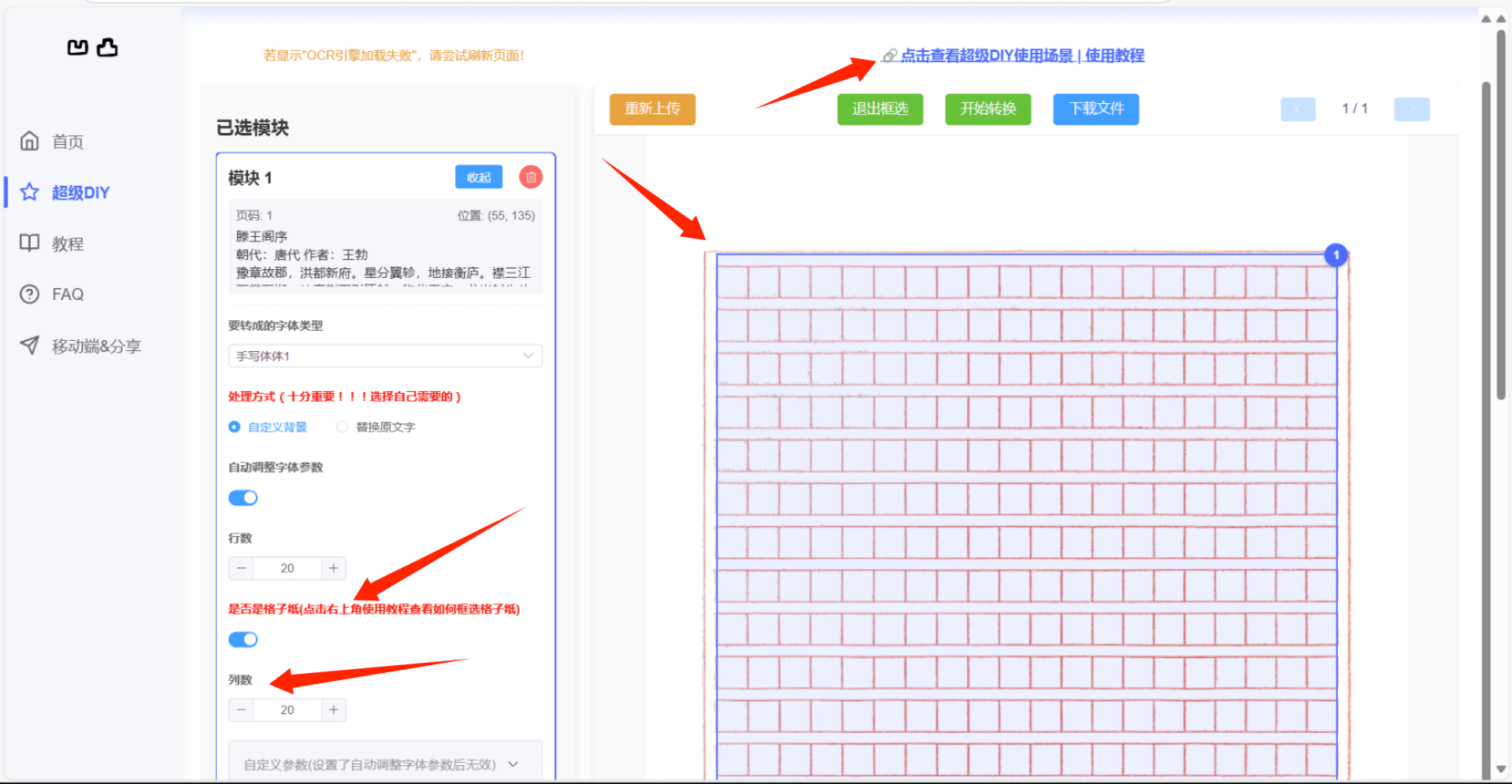Disable the 自动调整字体参数 toggle
The height and width of the screenshot is (784, 1512).
[243, 497]
